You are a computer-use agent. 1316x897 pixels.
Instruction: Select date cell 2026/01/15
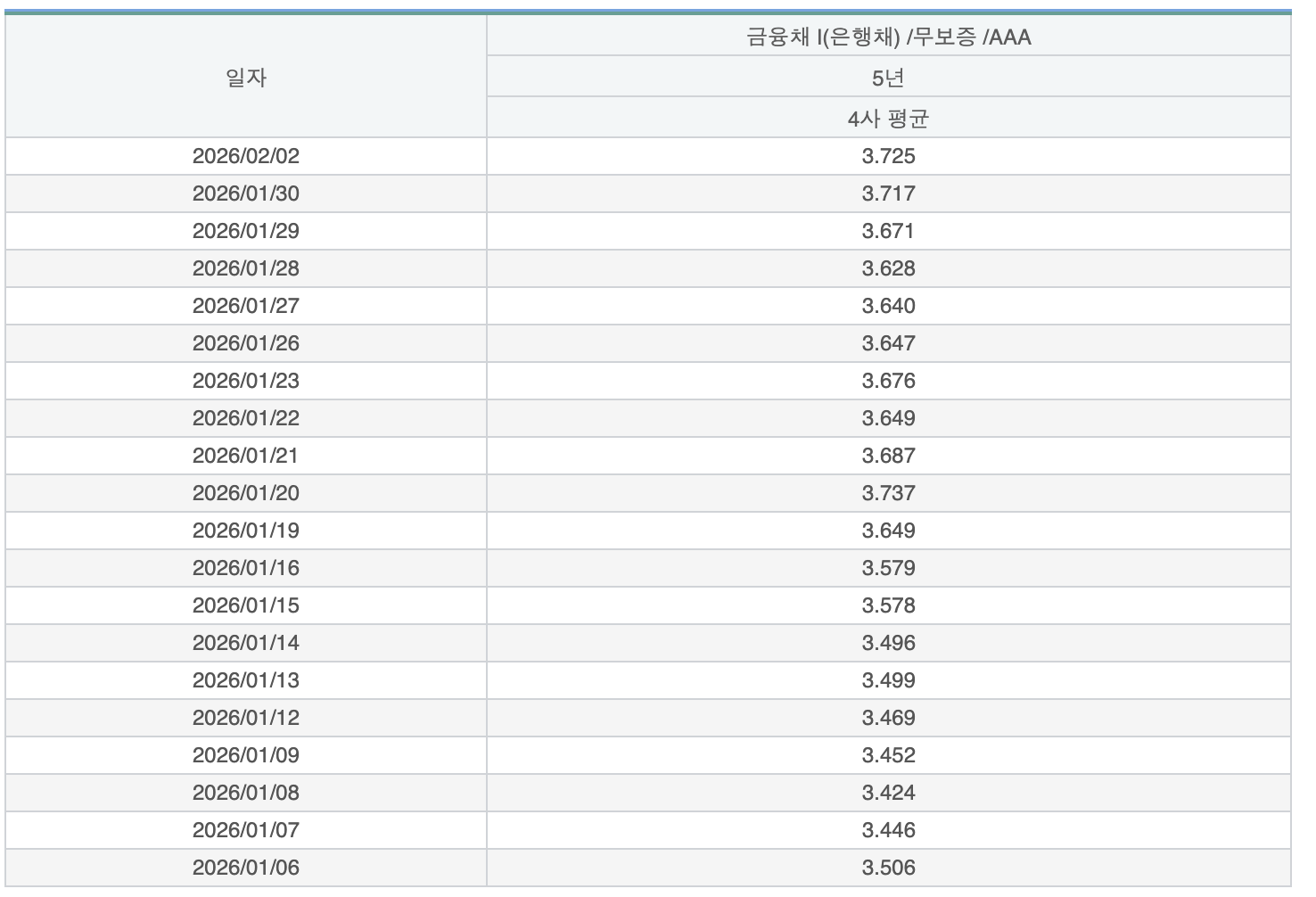[246, 605]
